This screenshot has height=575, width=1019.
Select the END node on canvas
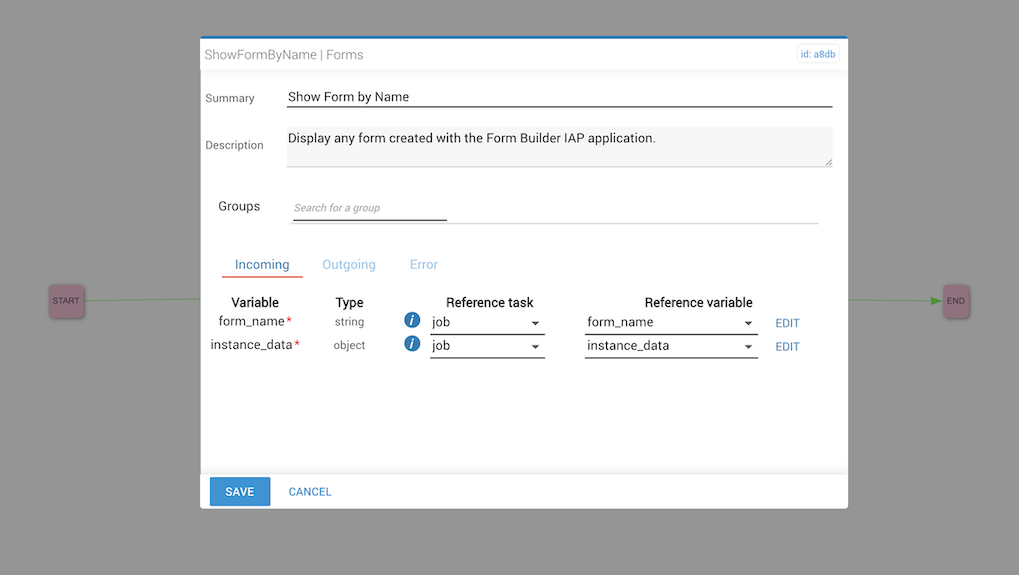click(956, 301)
